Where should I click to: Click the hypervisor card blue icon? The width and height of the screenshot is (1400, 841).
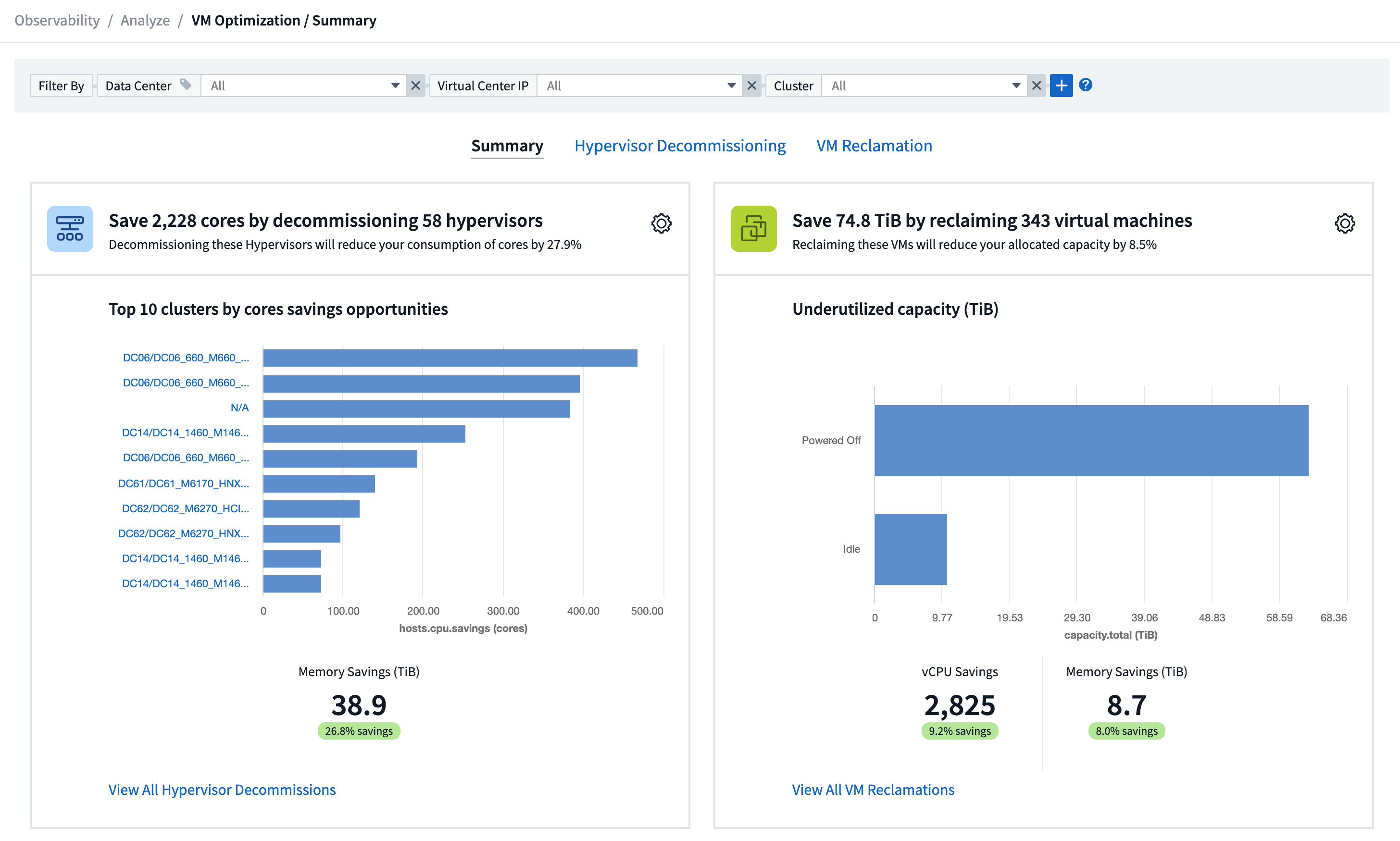pos(70,228)
